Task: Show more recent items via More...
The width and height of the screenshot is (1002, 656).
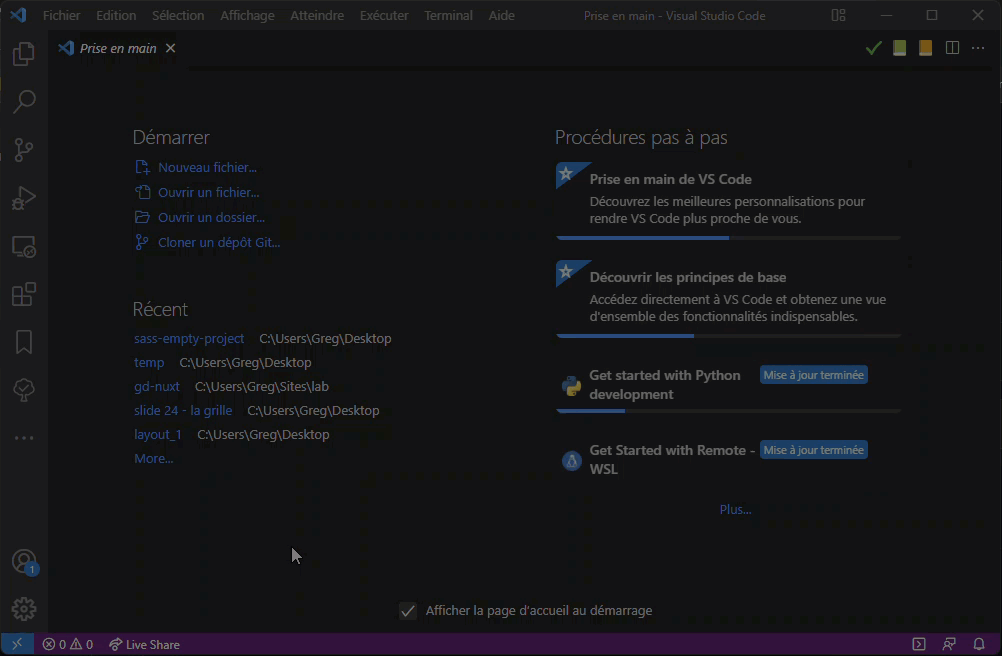Action: (x=153, y=459)
